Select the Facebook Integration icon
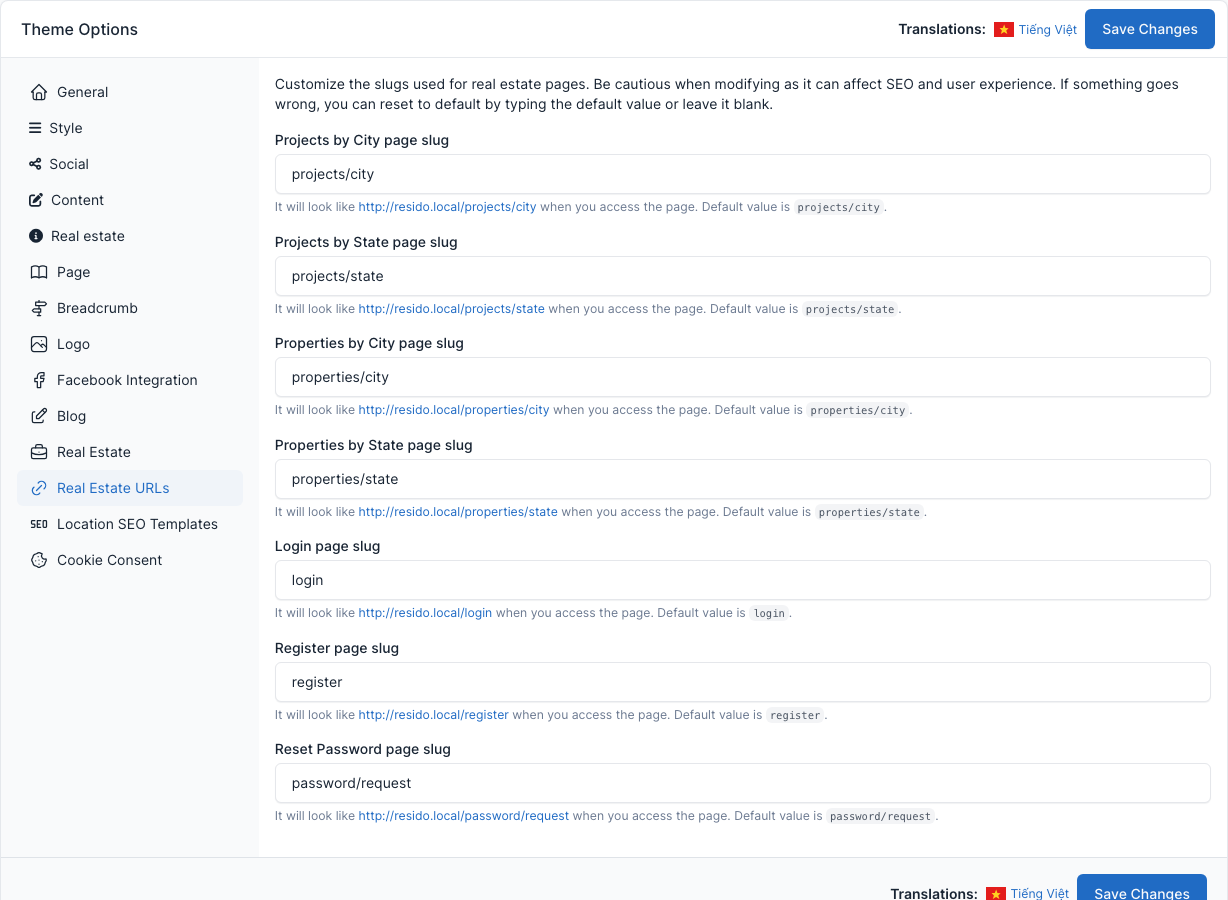Viewport: 1228px width, 900px height. [39, 380]
